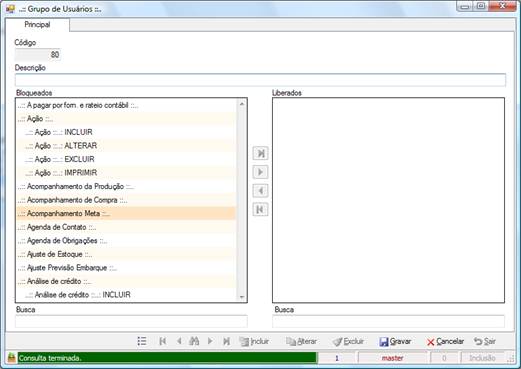
Task: Click the Sair exit button
Action: 485,341
